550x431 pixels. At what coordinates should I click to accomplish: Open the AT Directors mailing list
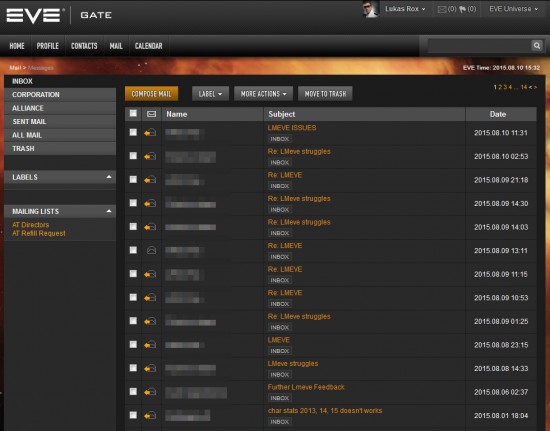(31, 225)
